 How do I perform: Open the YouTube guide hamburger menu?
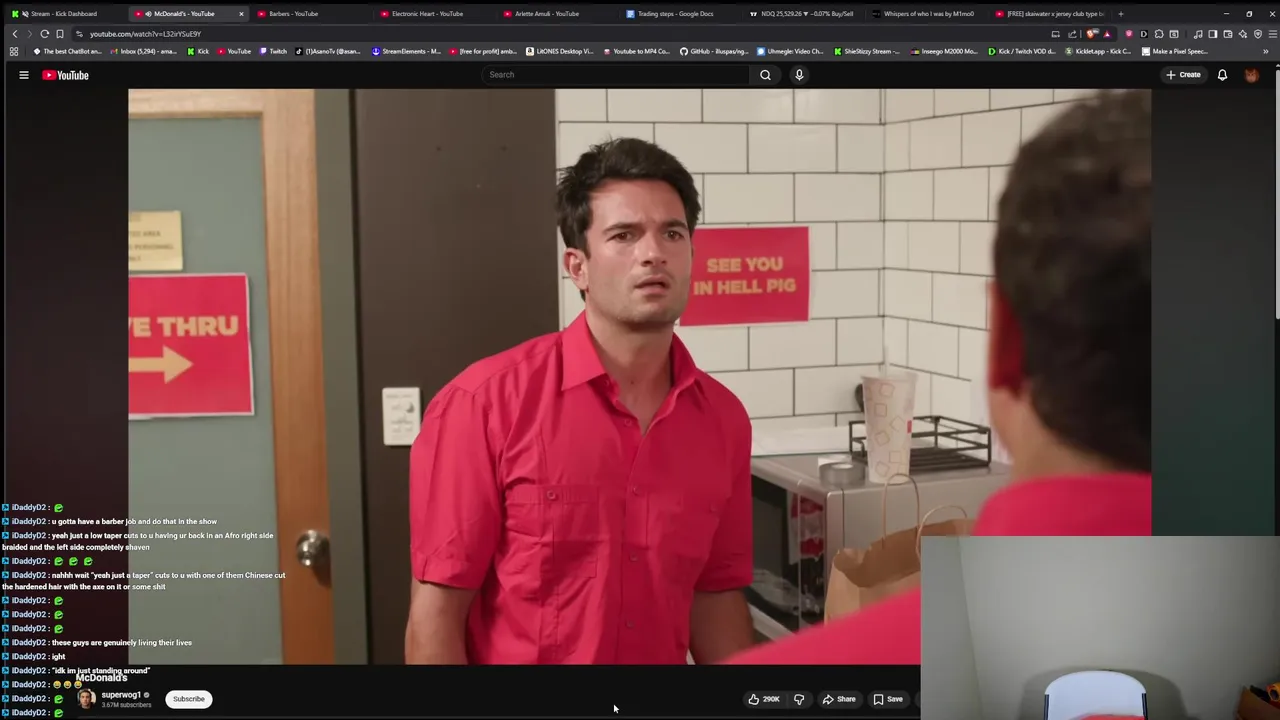pos(23,75)
